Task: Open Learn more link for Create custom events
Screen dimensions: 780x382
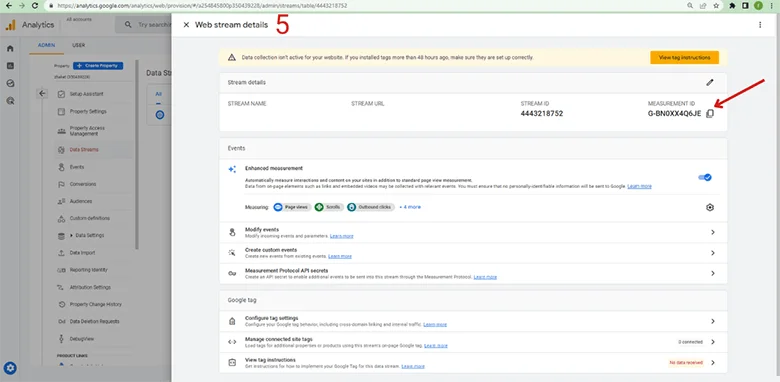Action: pyautogui.click(x=340, y=256)
